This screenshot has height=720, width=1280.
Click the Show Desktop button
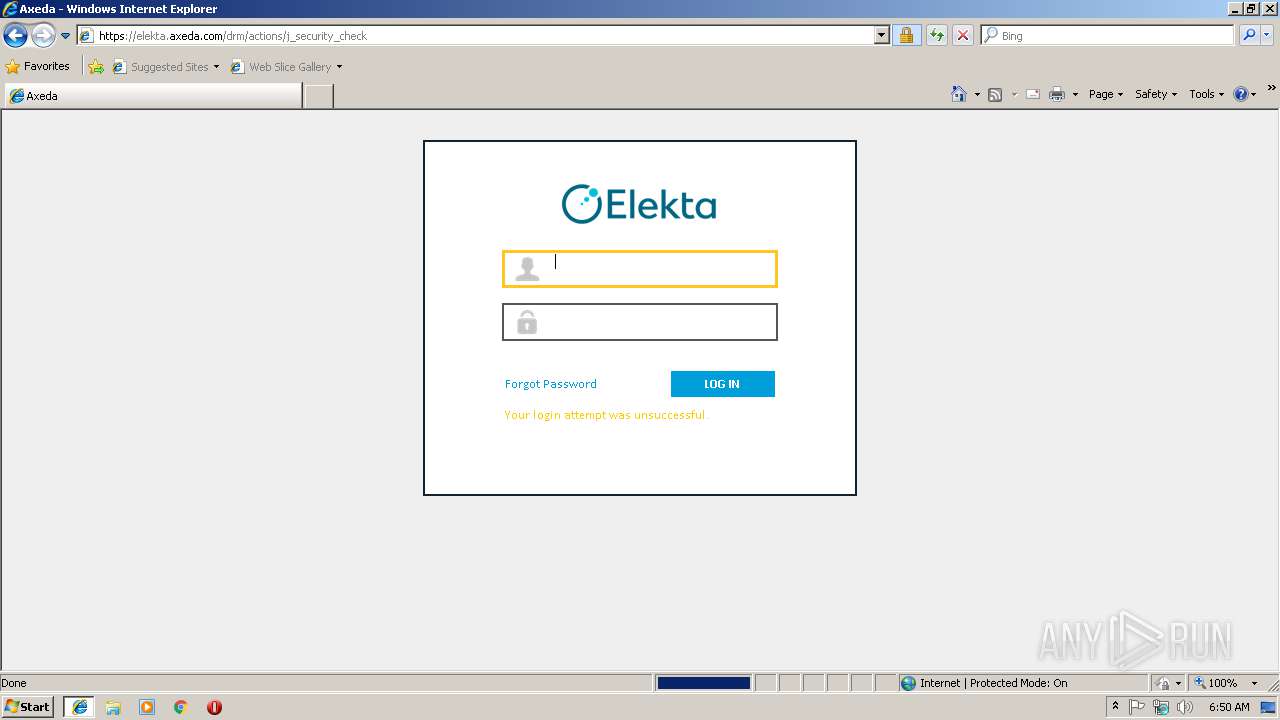(x=1269, y=707)
